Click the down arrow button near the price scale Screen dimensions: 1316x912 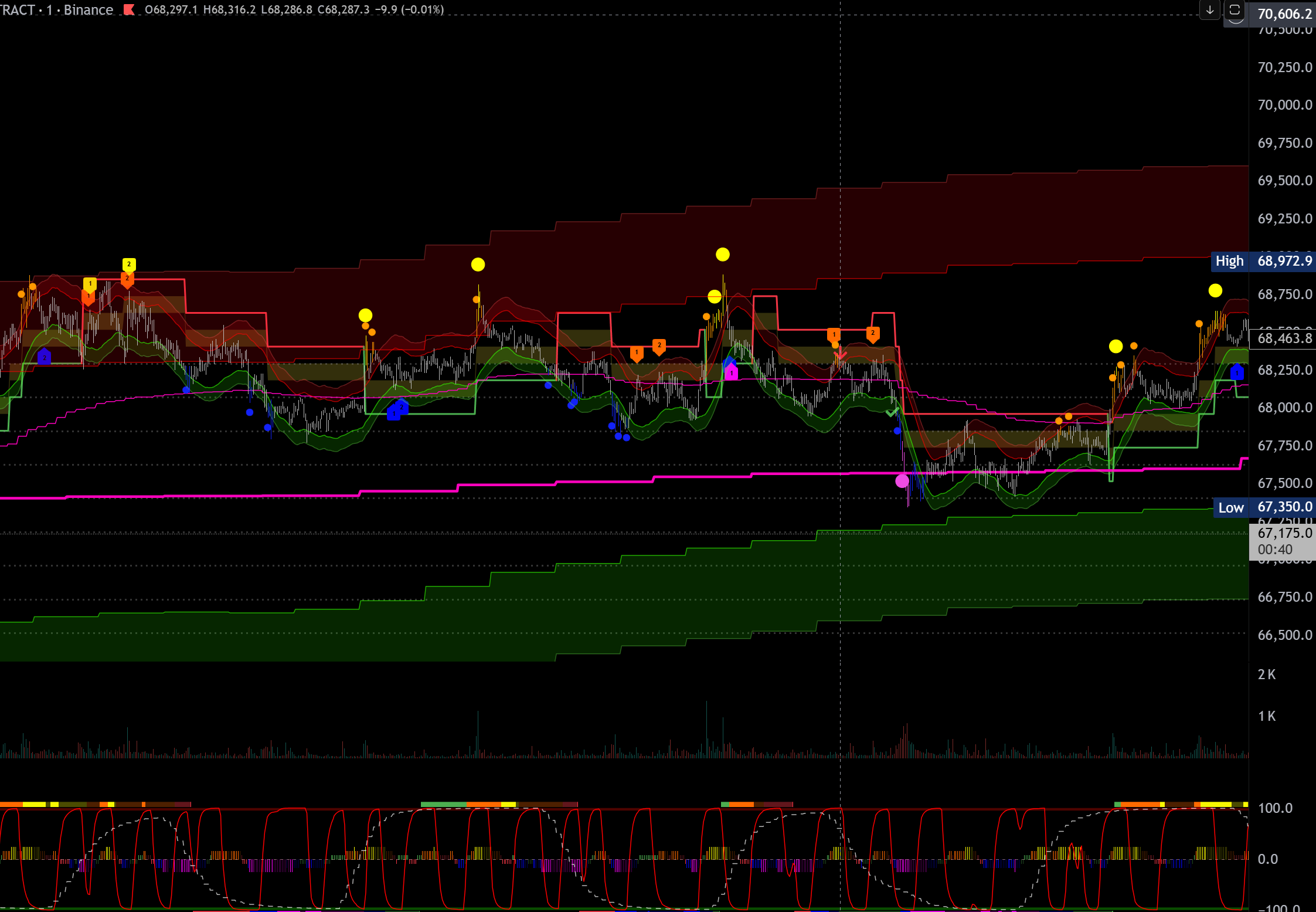(x=1209, y=10)
